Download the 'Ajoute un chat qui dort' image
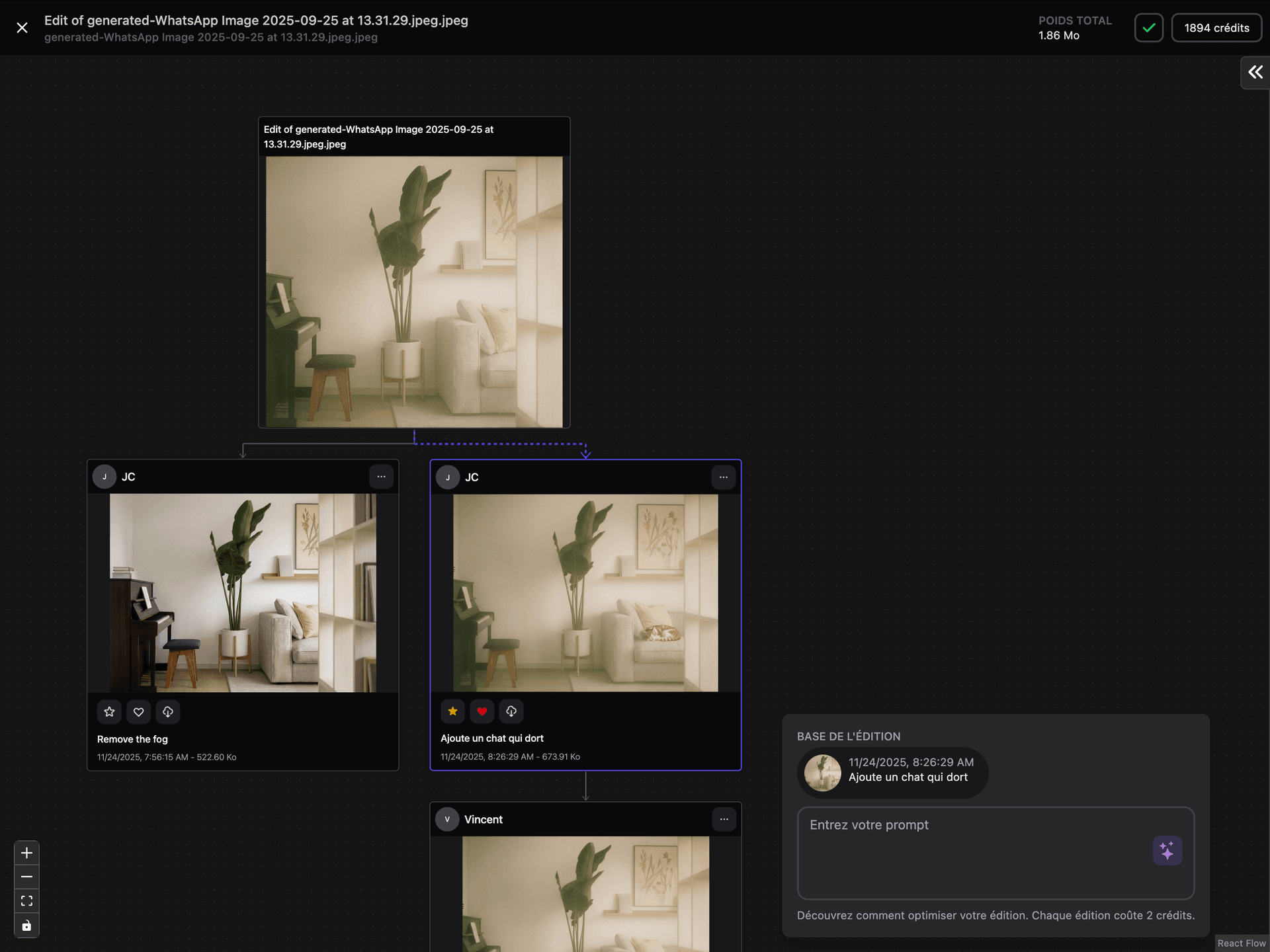Image resolution: width=1270 pixels, height=952 pixels. click(x=511, y=711)
